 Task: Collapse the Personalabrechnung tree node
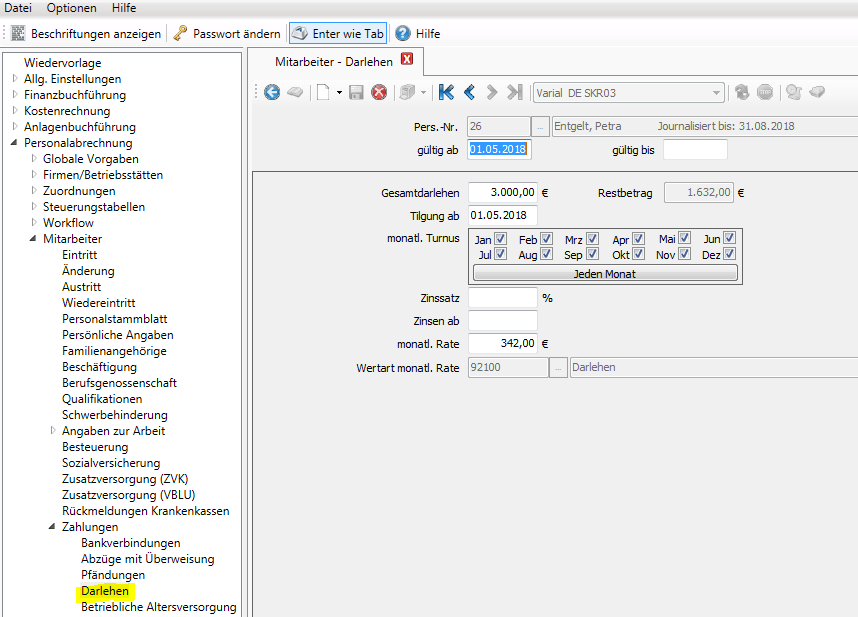[x=14, y=143]
